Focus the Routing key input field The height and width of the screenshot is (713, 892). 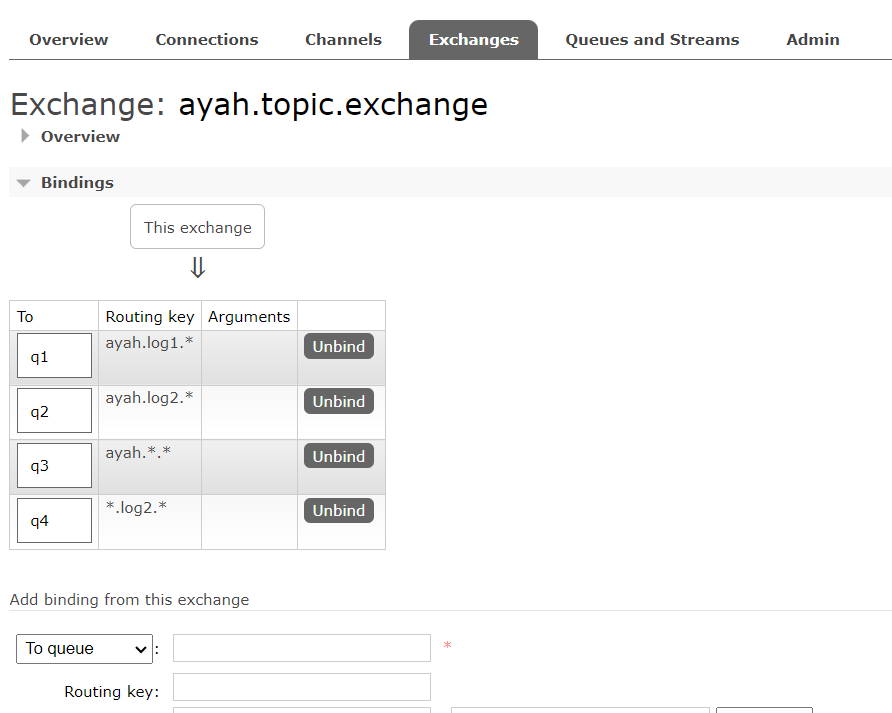[x=301, y=688]
